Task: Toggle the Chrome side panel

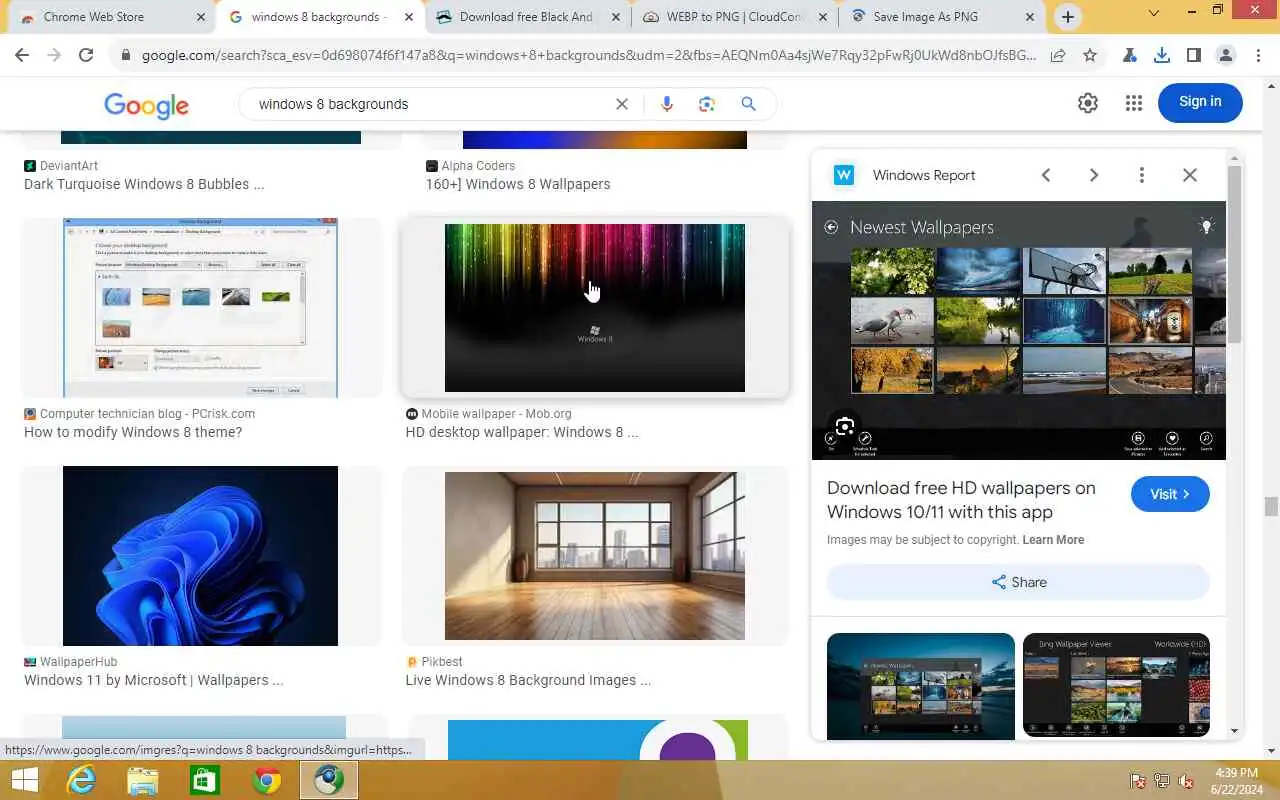Action: (x=1194, y=56)
